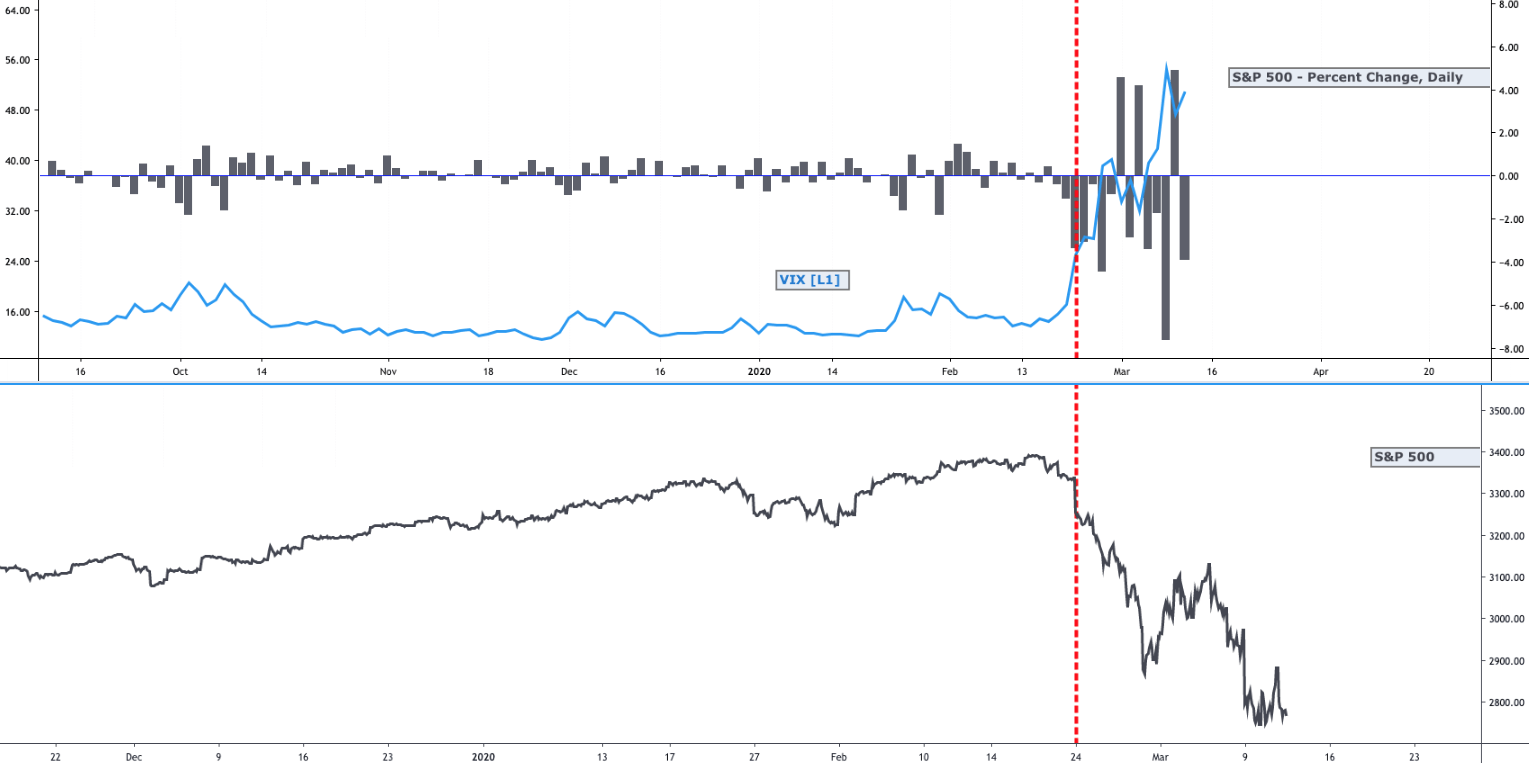This screenshot has height=763, width=1529.
Task: Click the 0.00 value on percent axis
Action: click(x=1508, y=176)
